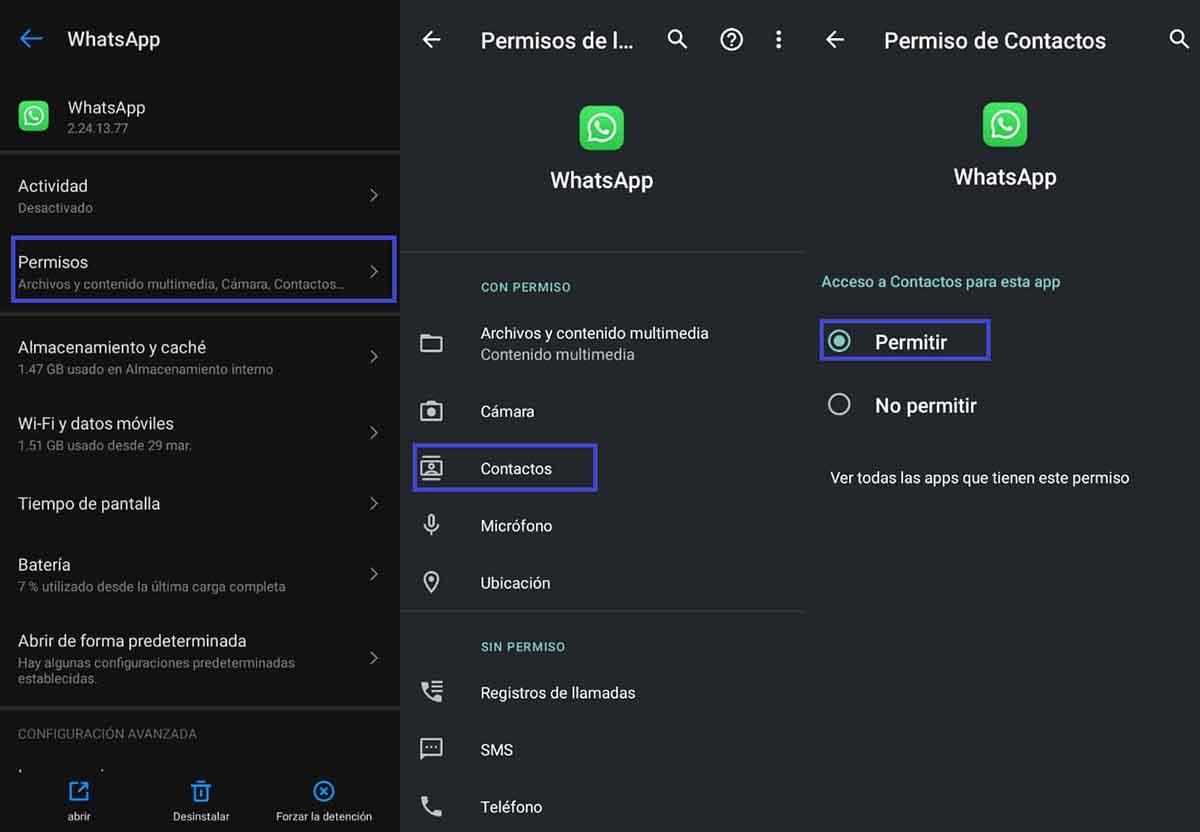
Task: Tap Forzar la detención button label
Action: (324, 816)
